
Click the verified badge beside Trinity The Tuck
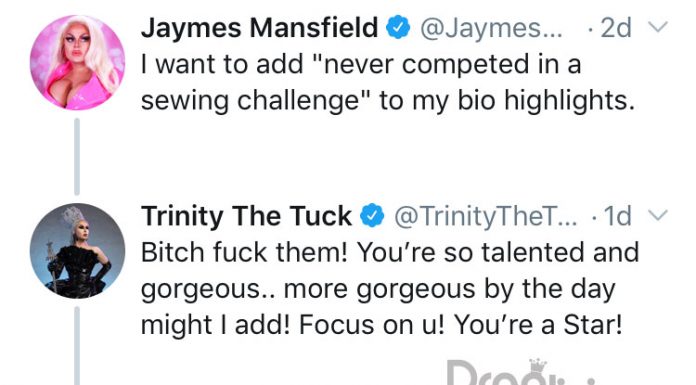[x=372, y=216]
